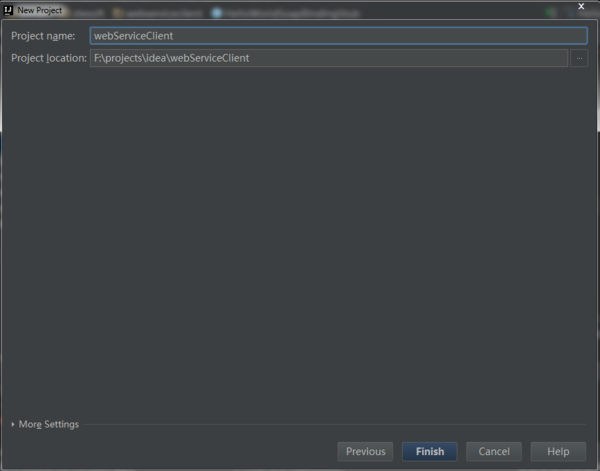Click the "Project location:" label
Viewport: 600px width, 471px height.
[49, 58]
